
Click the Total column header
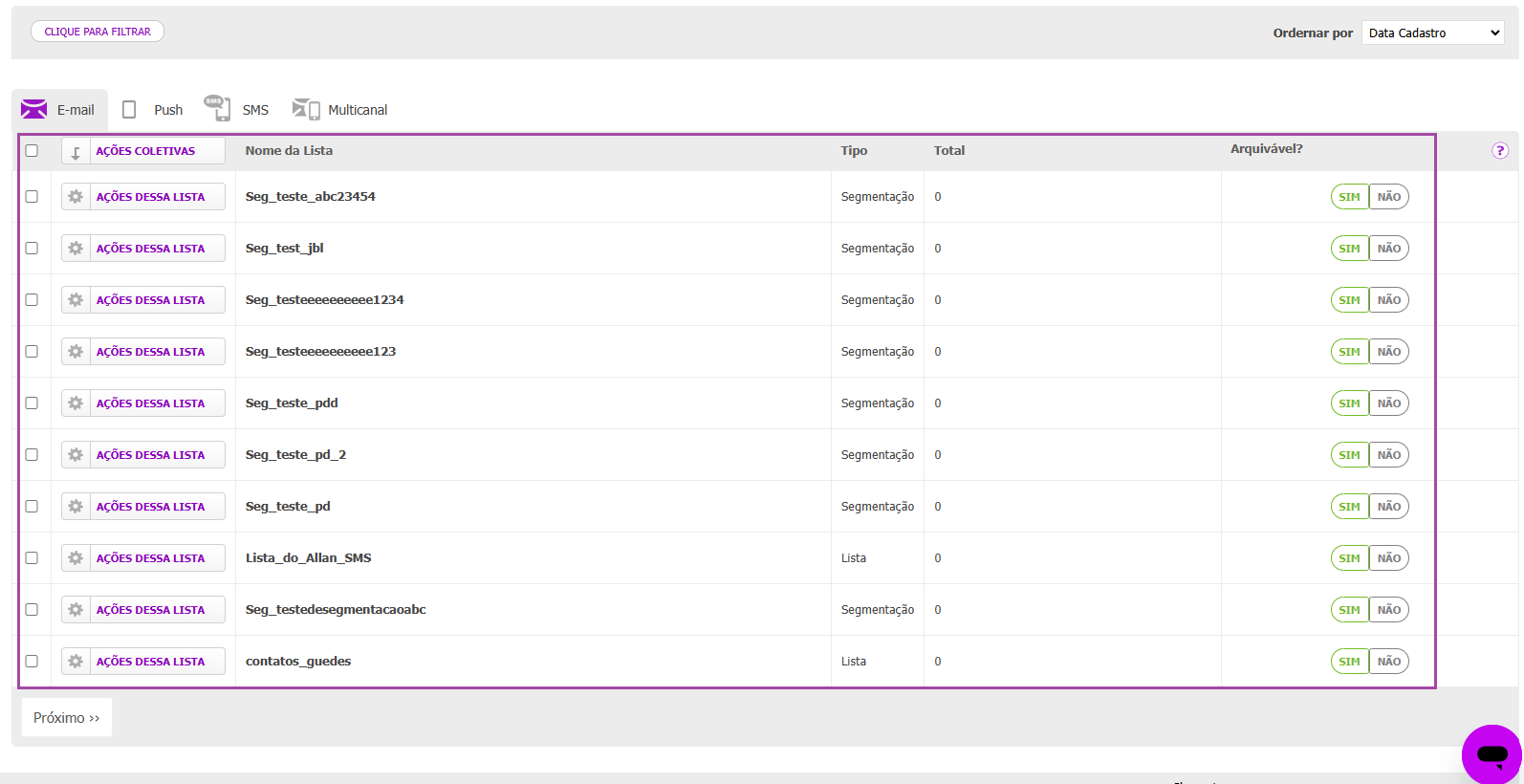pyautogui.click(x=949, y=150)
